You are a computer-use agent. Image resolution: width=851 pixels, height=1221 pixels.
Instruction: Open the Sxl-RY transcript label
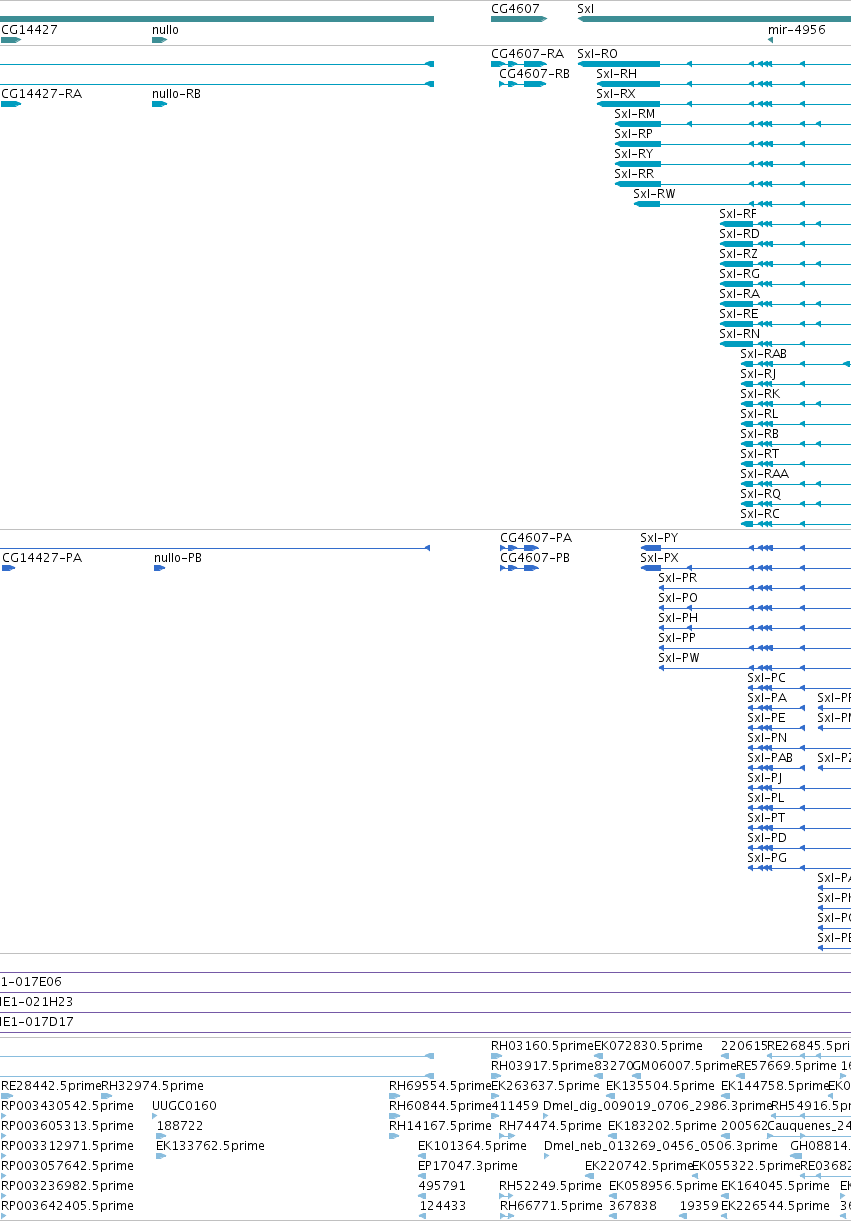coord(633,154)
